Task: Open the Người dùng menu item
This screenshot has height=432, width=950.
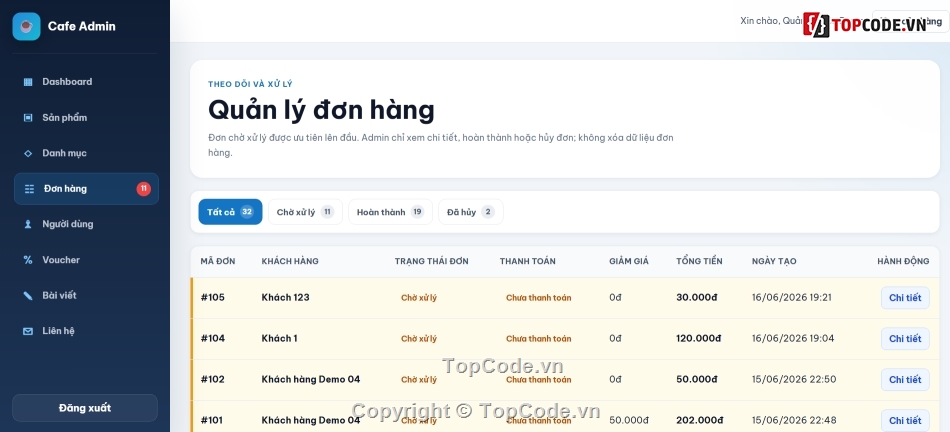Action: point(86,224)
